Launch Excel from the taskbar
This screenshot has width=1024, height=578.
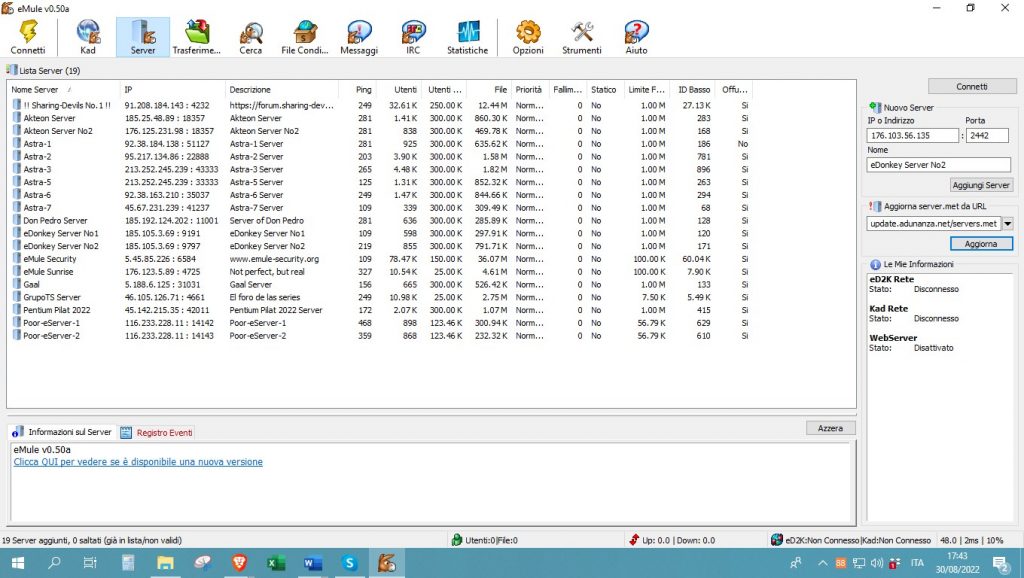[x=276, y=563]
